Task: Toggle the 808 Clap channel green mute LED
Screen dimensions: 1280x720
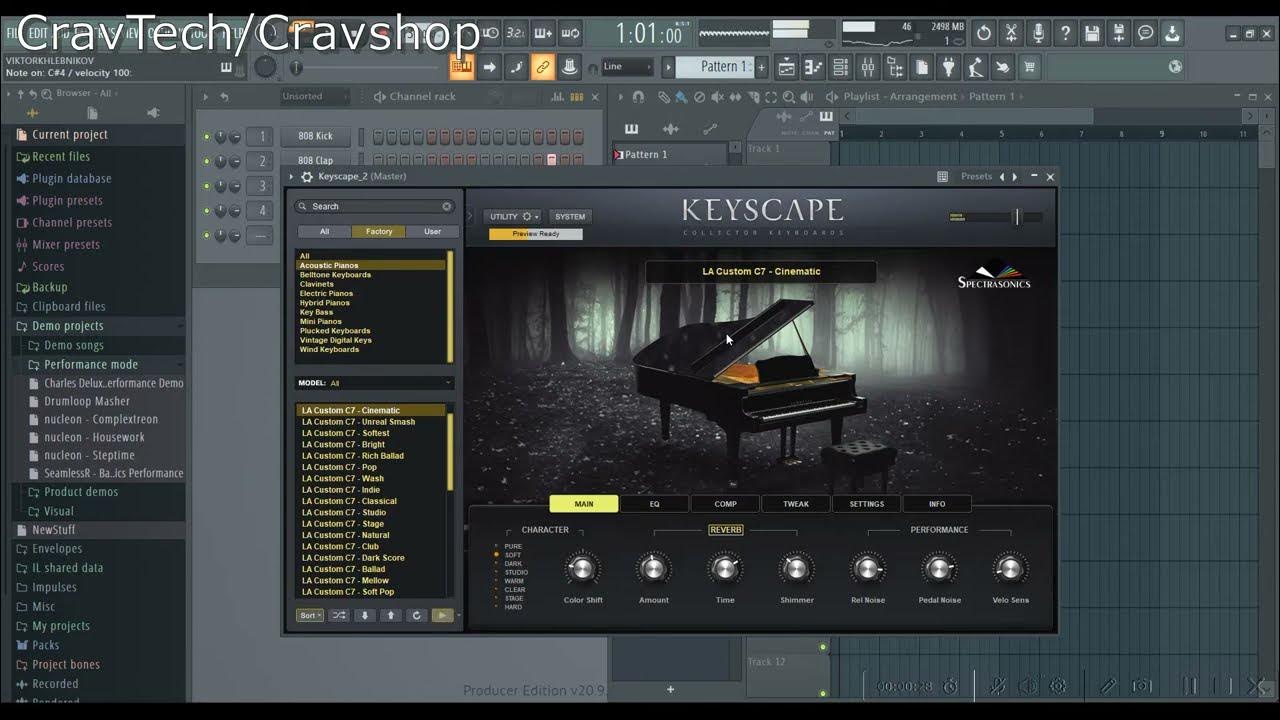Action: (207, 161)
